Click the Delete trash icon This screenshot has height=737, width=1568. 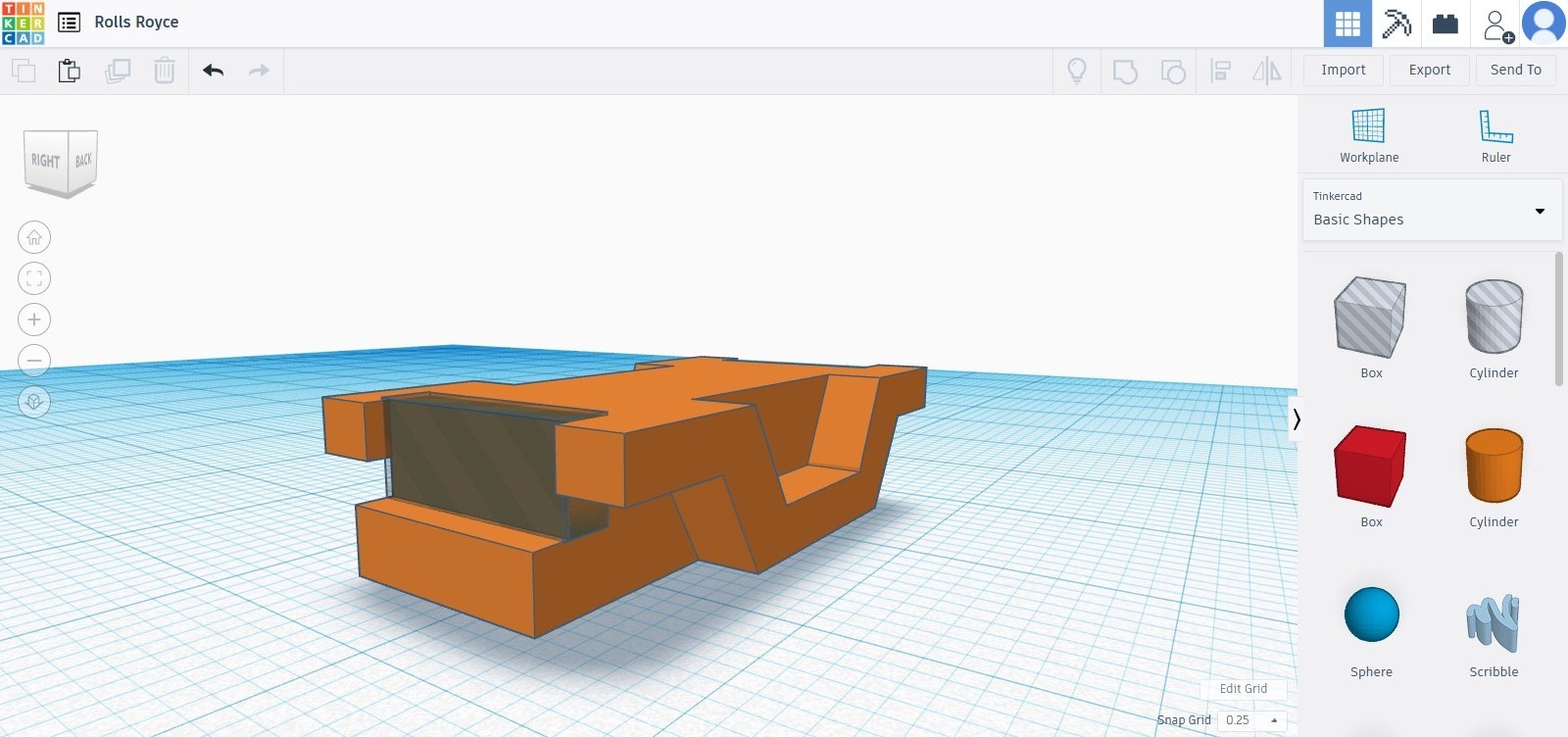[x=165, y=71]
